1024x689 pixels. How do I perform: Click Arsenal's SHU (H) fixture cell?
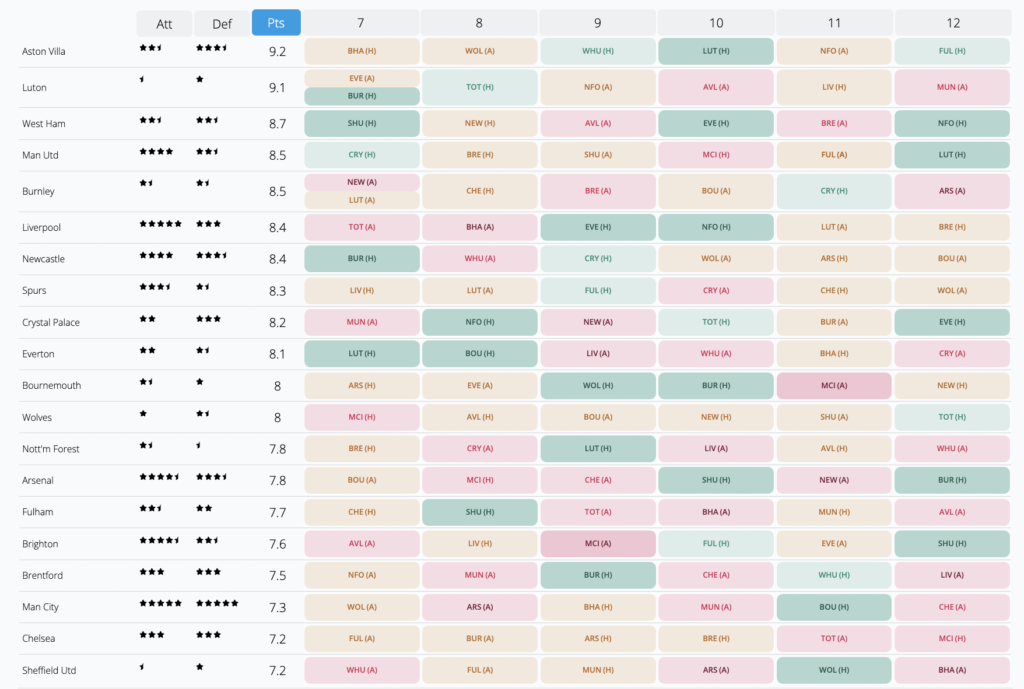point(716,480)
